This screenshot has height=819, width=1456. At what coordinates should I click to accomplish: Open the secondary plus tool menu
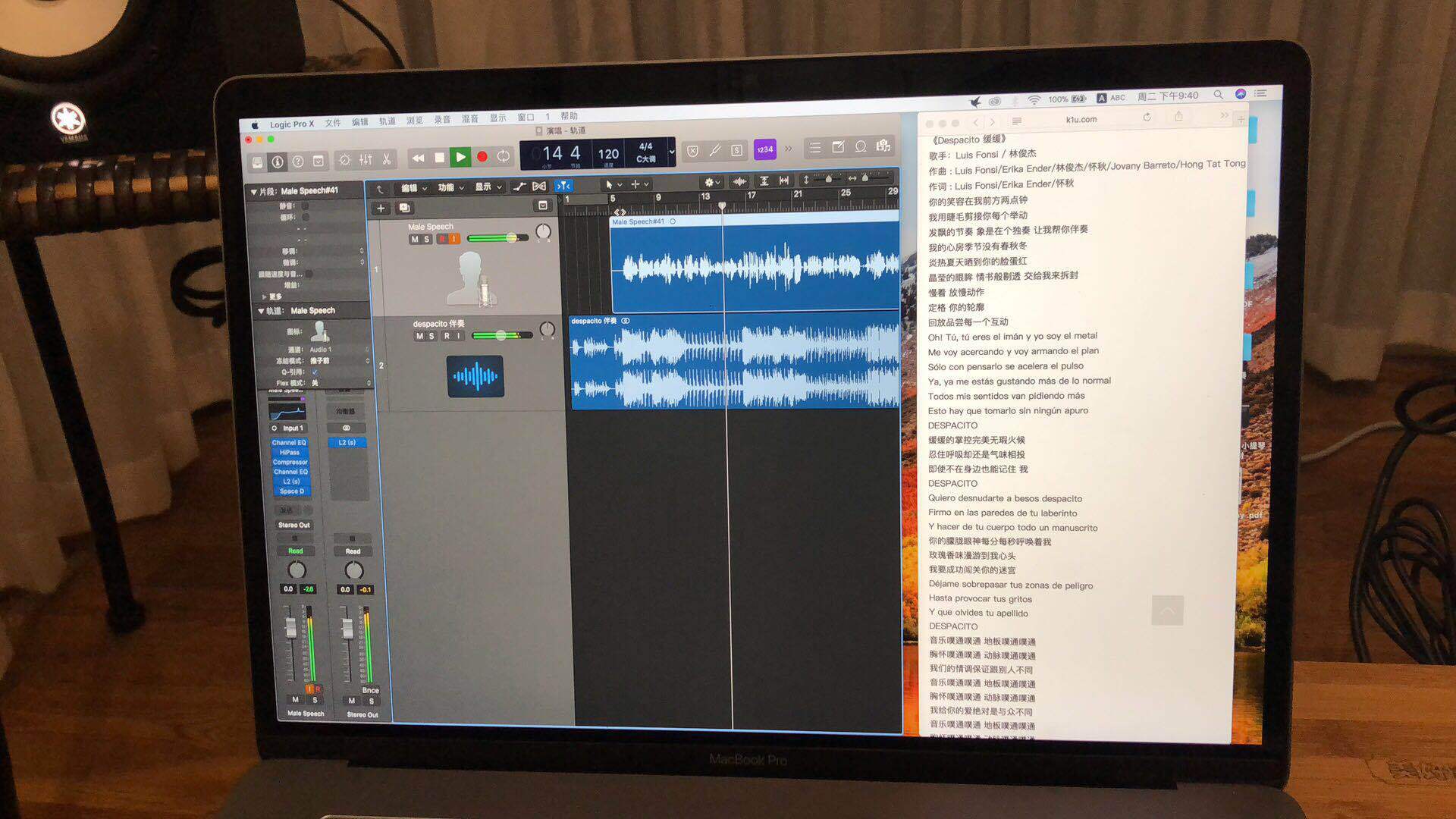[639, 184]
